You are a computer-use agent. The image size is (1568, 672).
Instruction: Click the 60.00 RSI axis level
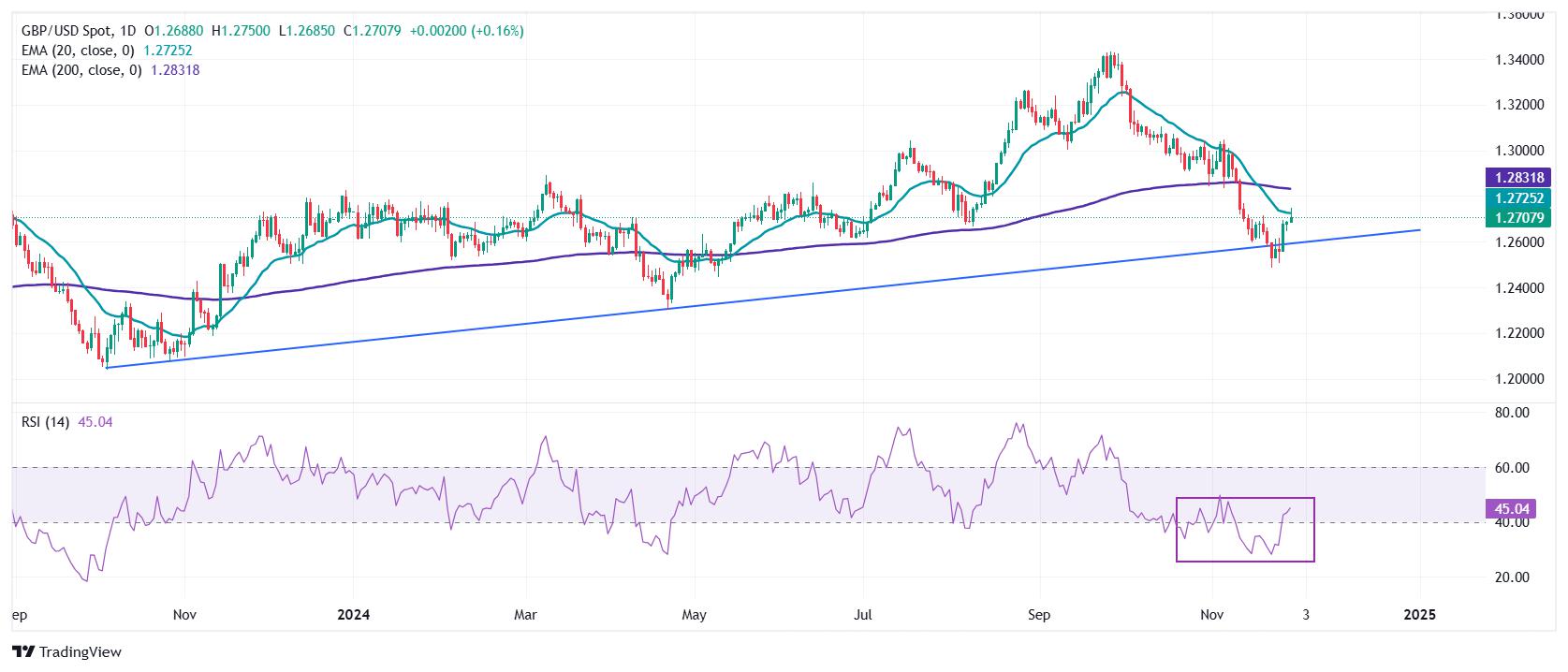[1514, 467]
